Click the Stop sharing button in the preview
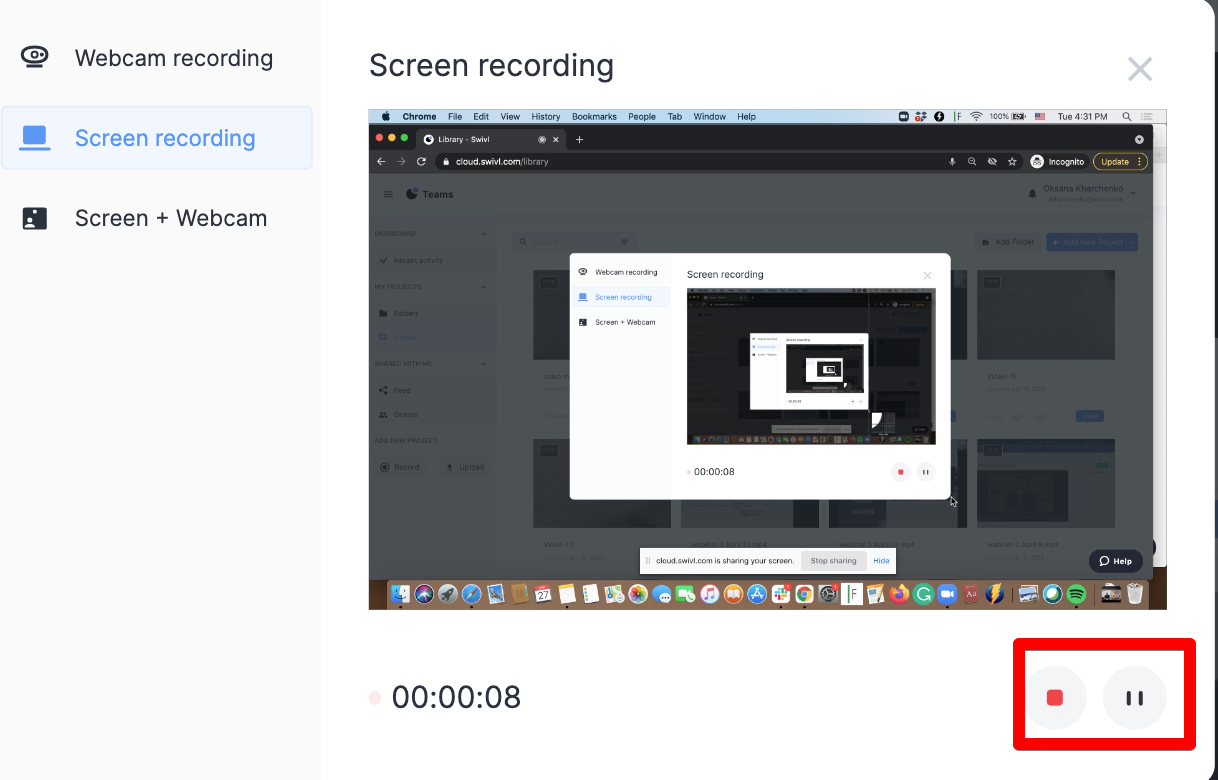The height and width of the screenshot is (780, 1218). pyautogui.click(x=833, y=561)
